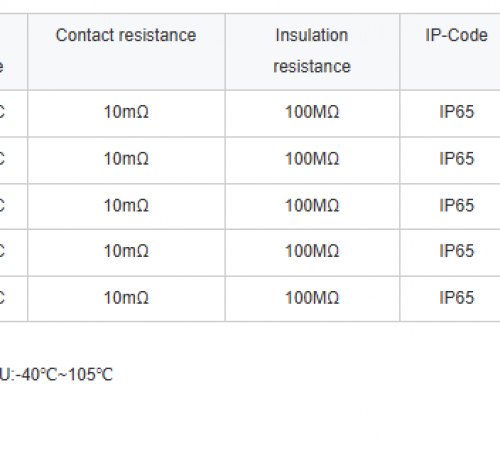Viewport: 500px width, 450px height.
Task: Select the Insulation resistance column header
Action: [312, 51]
